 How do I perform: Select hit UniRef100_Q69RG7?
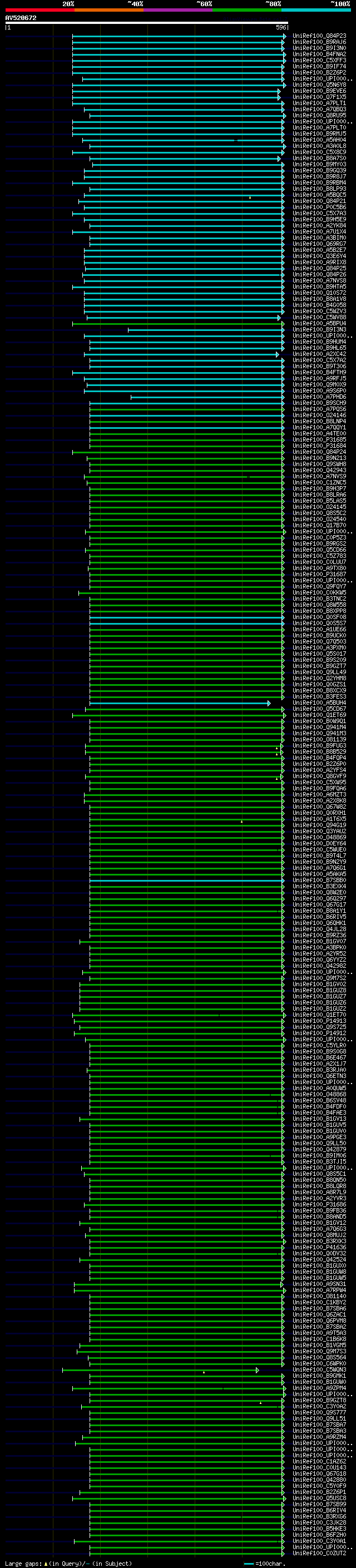(x=319, y=244)
